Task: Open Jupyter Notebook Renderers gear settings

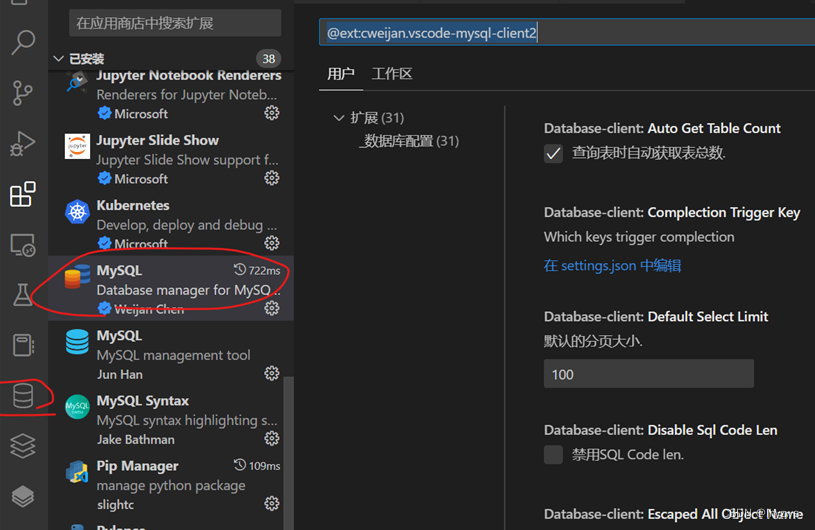Action: click(272, 113)
